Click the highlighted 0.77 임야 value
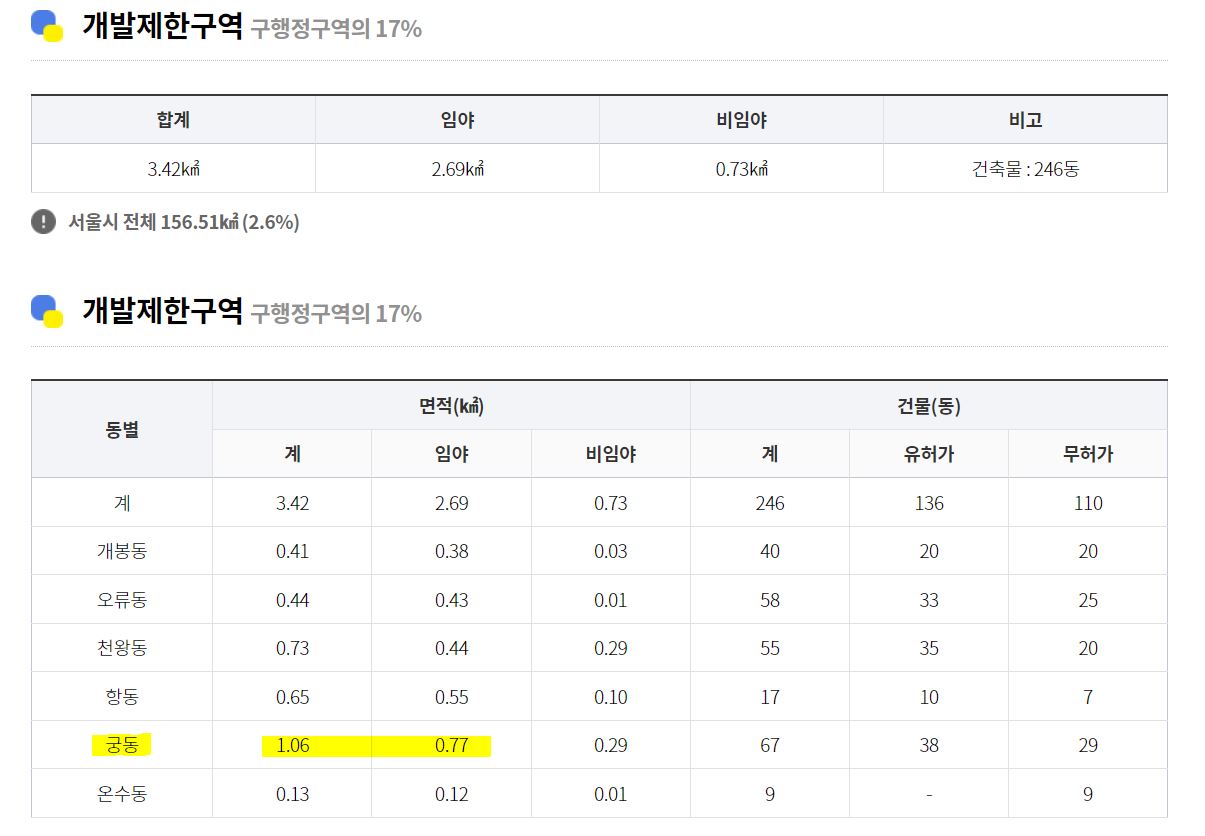The image size is (1205, 836). (451, 745)
